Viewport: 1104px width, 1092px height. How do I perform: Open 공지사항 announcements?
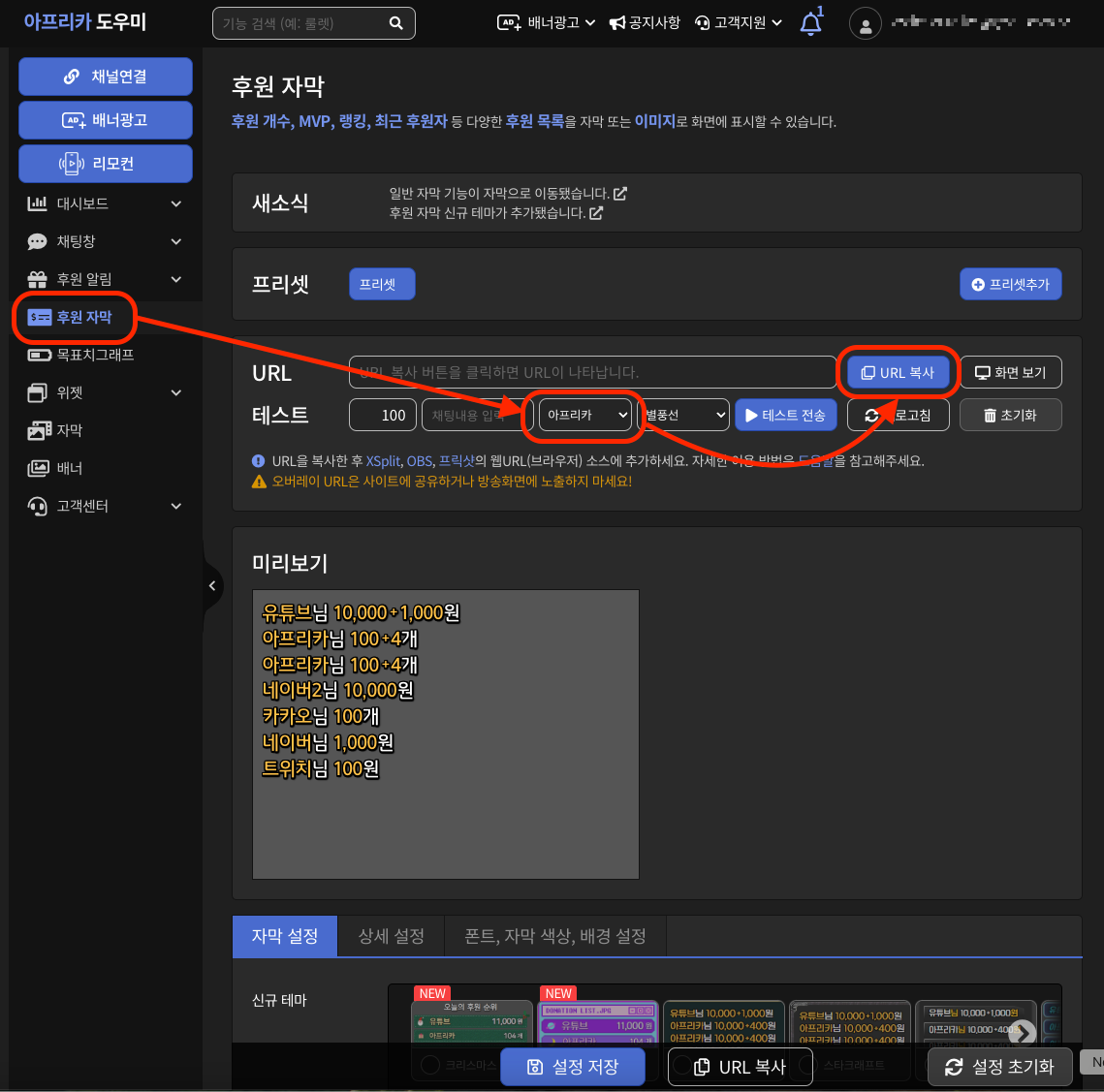coord(645,22)
